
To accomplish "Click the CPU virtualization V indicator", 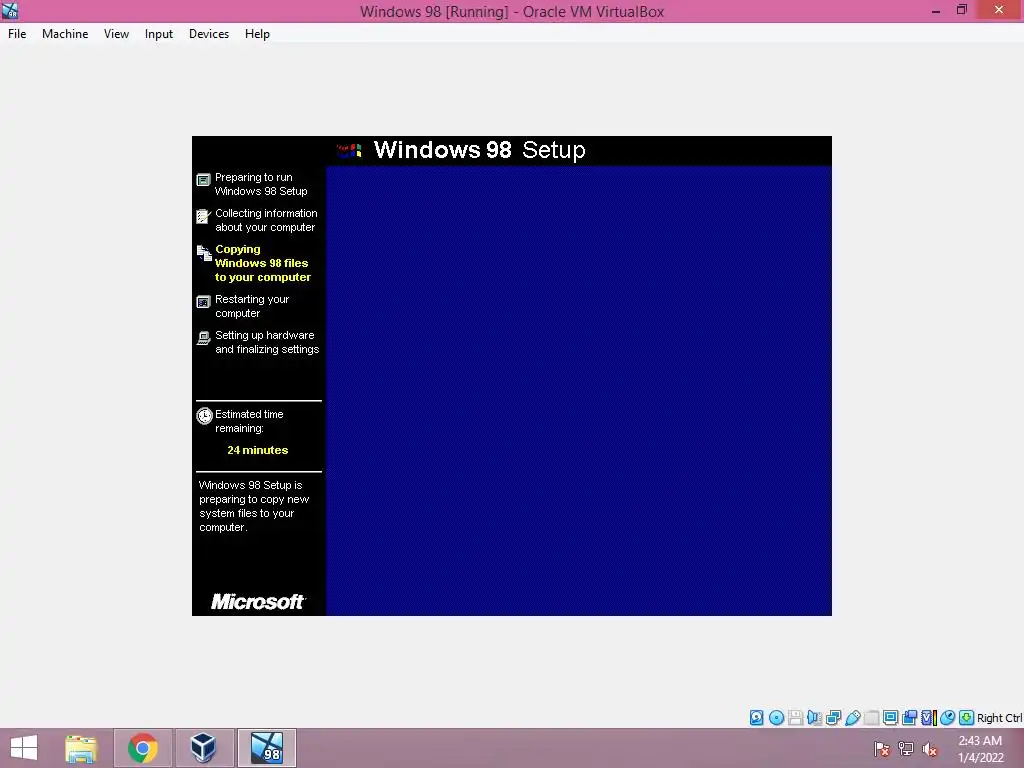I will point(928,718).
